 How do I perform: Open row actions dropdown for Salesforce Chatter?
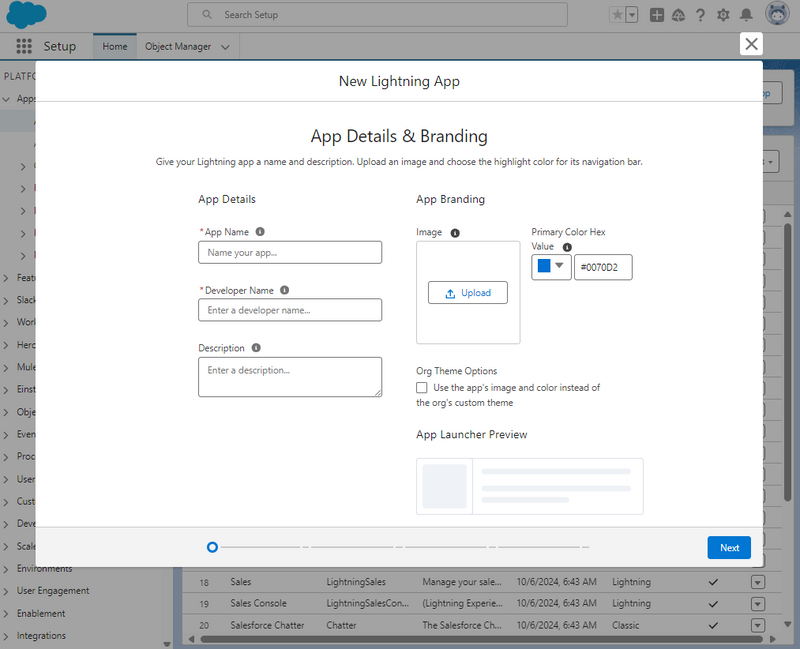(x=758, y=626)
